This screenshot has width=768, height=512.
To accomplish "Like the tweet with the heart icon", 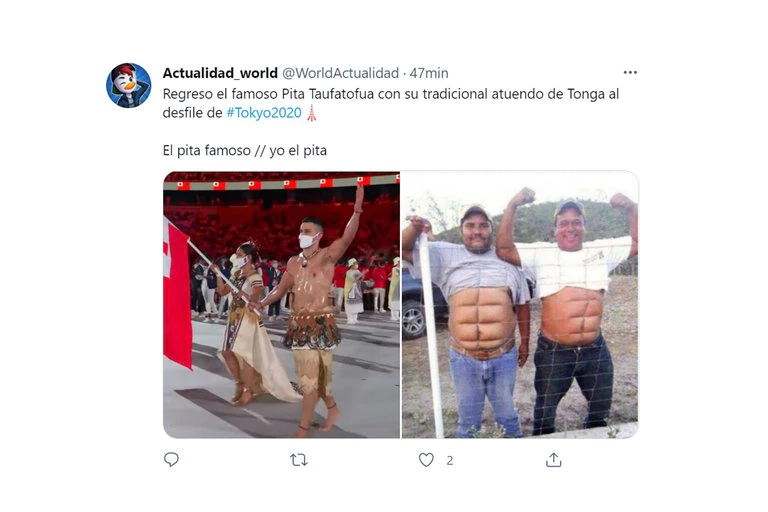I will (x=426, y=460).
